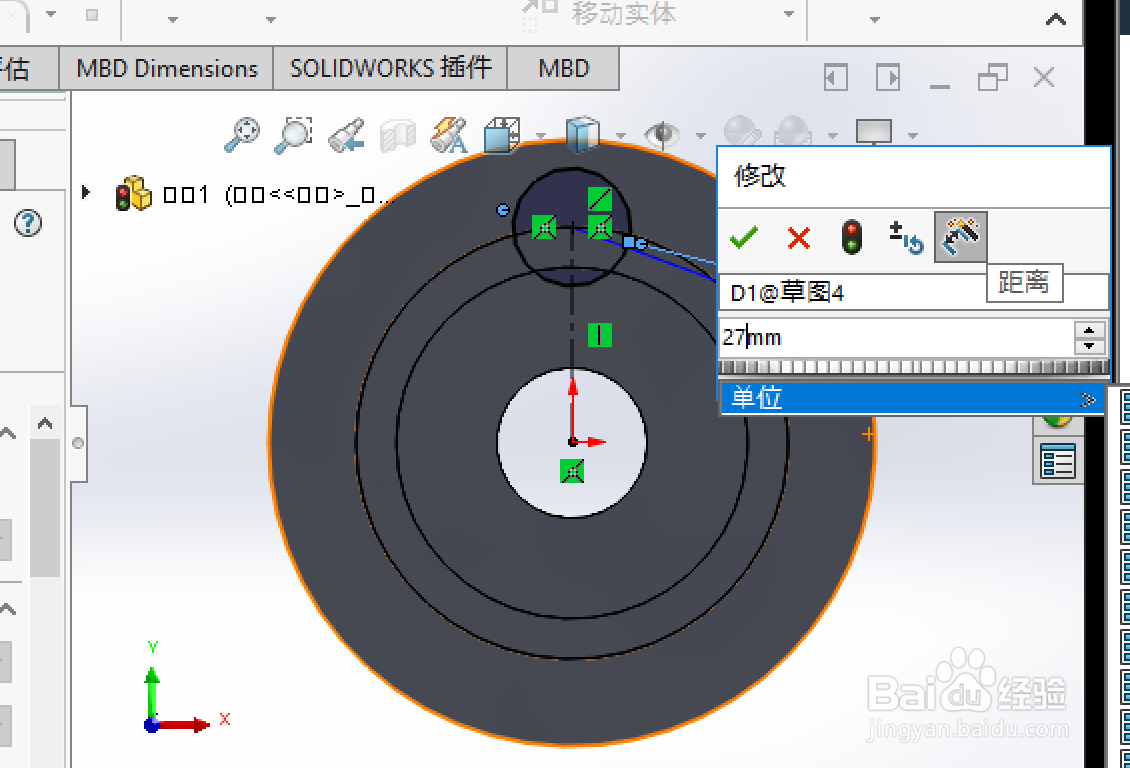Image resolution: width=1130 pixels, height=768 pixels.
Task: Click the Display Style cube icon
Action: click(585, 133)
